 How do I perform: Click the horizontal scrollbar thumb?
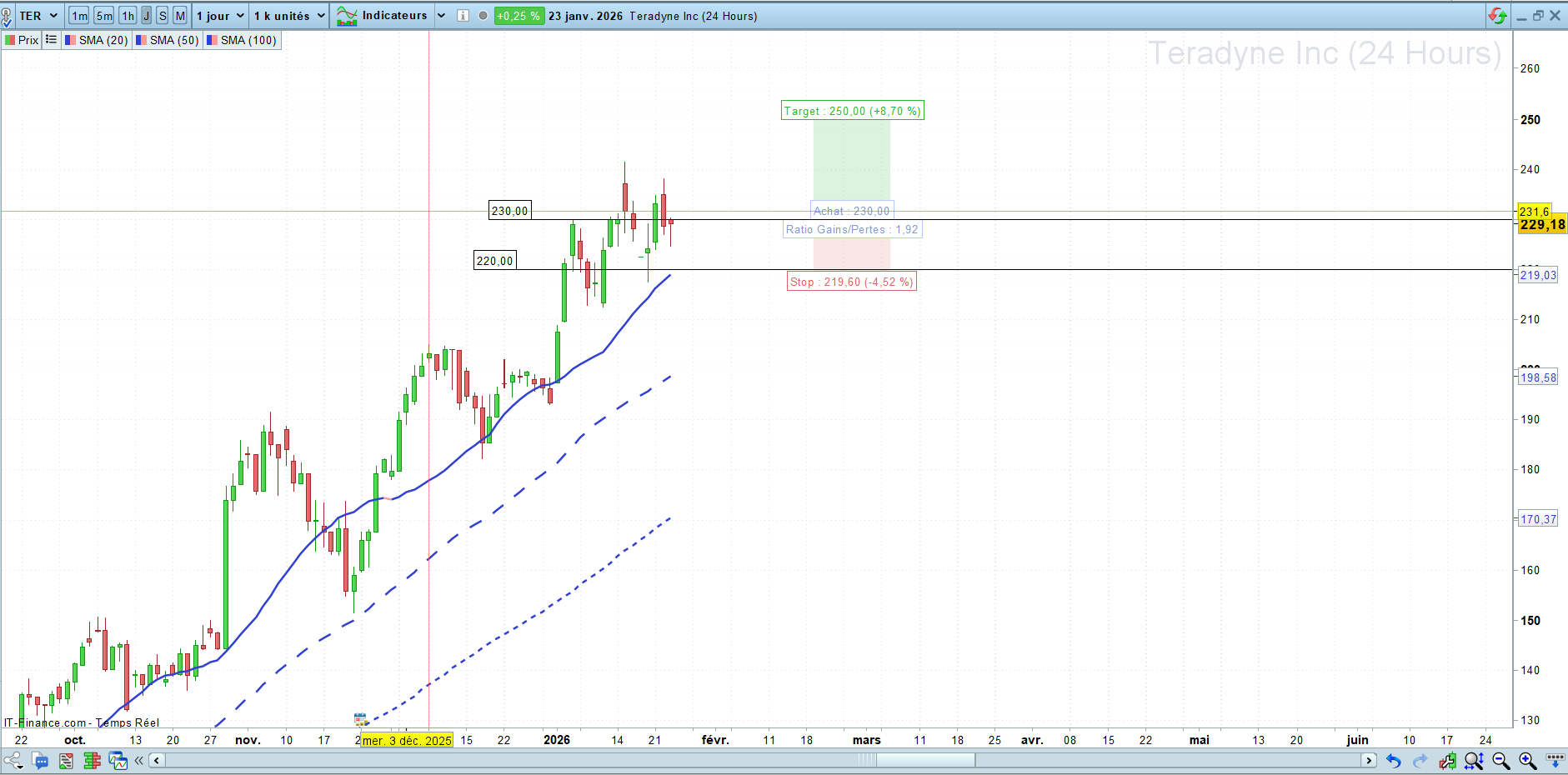coord(925,760)
